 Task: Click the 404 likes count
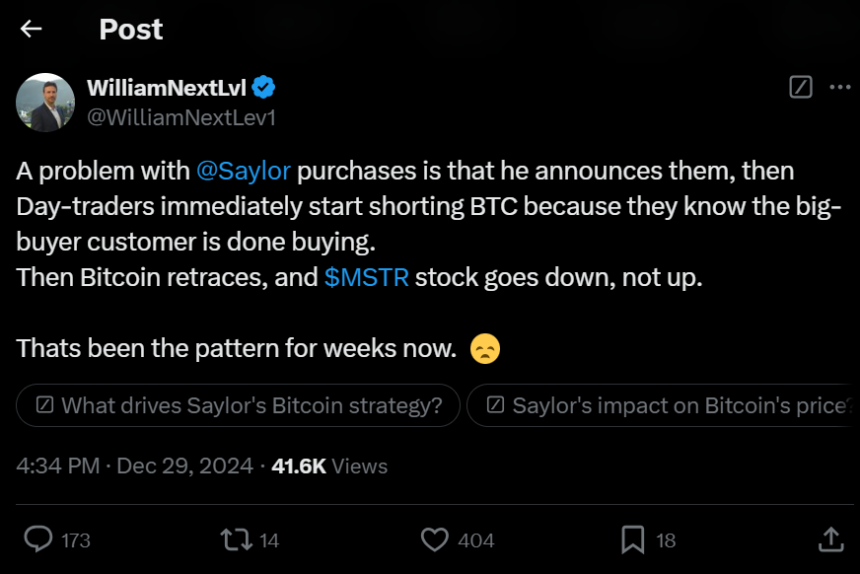pyautogui.click(x=476, y=541)
